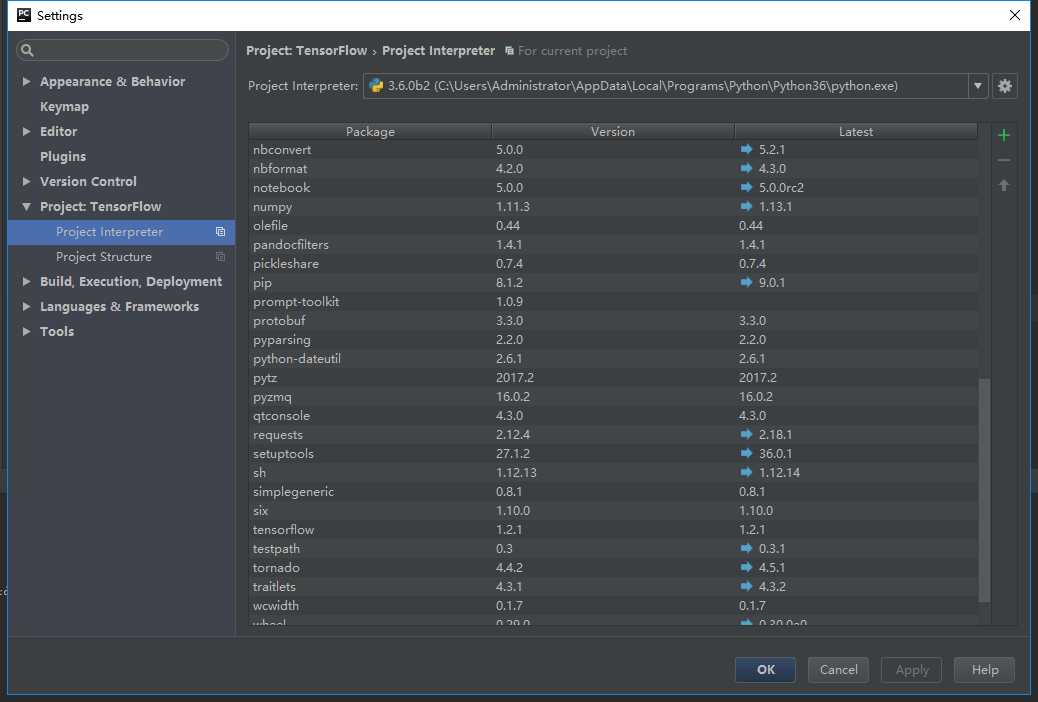Image resolution: width=1038 pixels, height=702 pixels.
Task: Collapse the Project: TensorFlow section
Action: [x=26, y=207]
